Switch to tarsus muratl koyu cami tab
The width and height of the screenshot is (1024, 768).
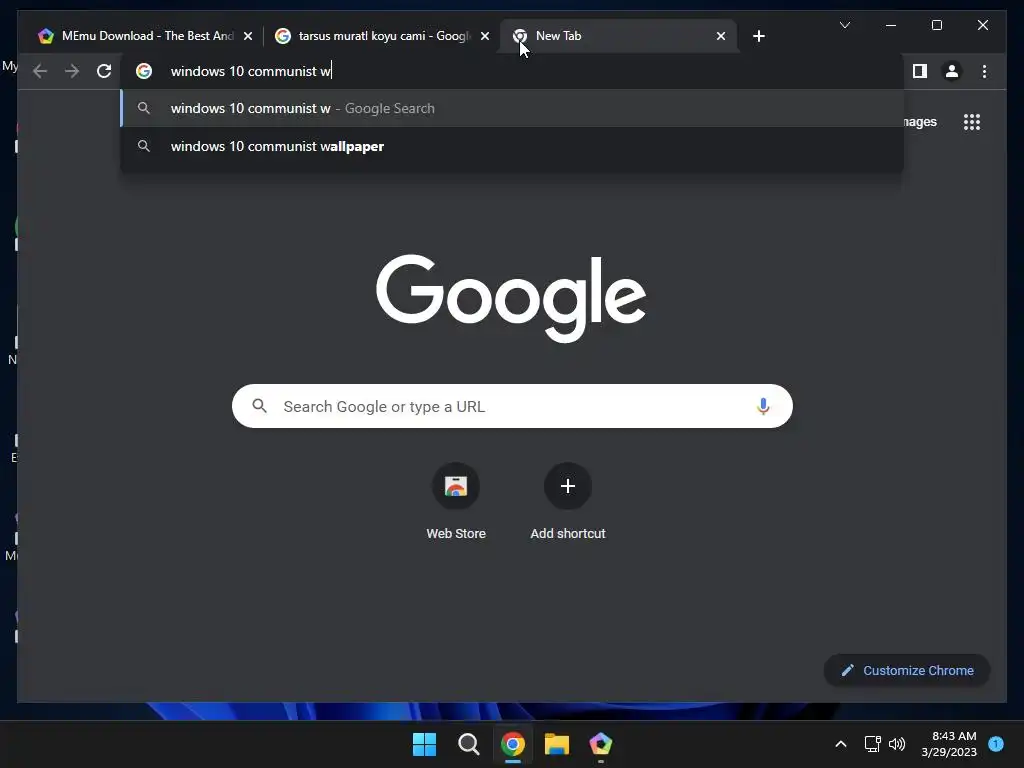(382, 36)
